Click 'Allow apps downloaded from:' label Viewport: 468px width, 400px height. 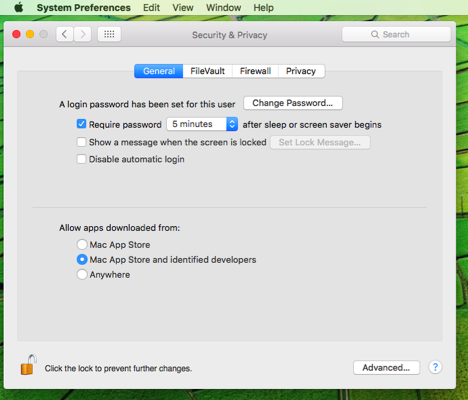coord(119,228)
